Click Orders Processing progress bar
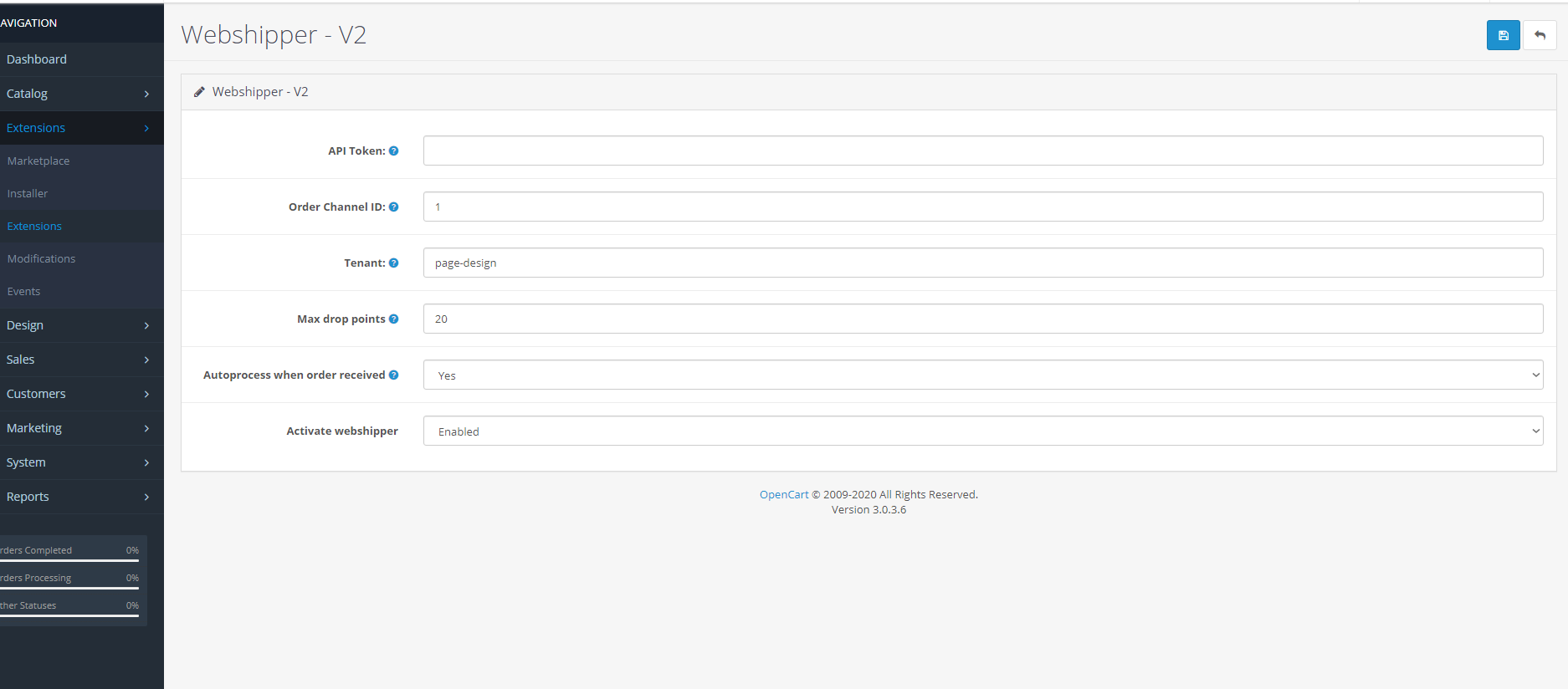Screen dimensions: 1568x689 click(69, 588)
